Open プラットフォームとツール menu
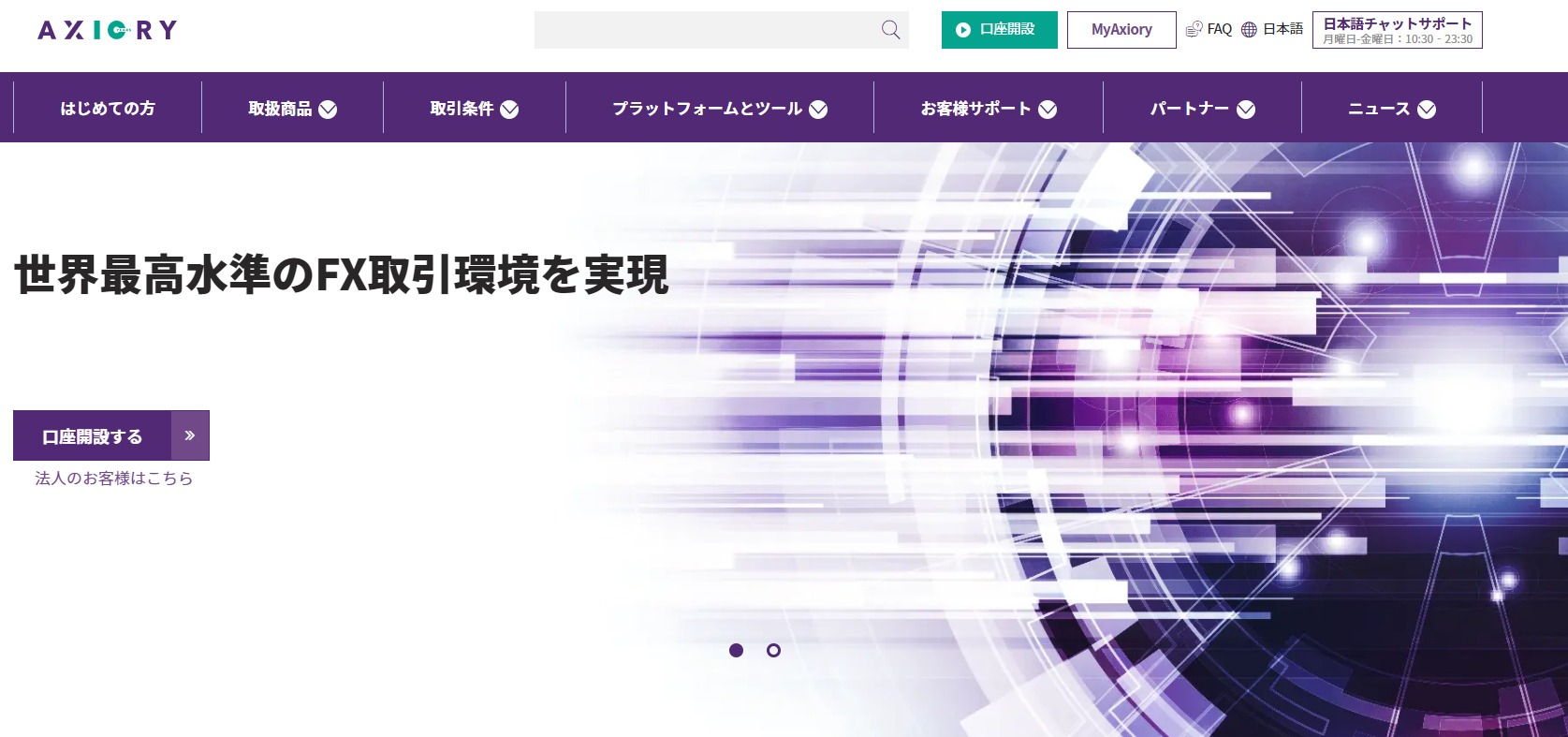This screenshot has width=1568, height=737. [x=707, y=109]
